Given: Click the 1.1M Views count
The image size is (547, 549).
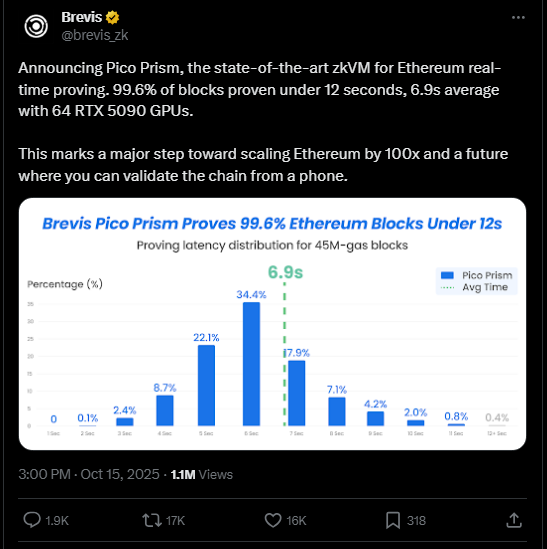Looking at the screenshot, I should (202, 474).
